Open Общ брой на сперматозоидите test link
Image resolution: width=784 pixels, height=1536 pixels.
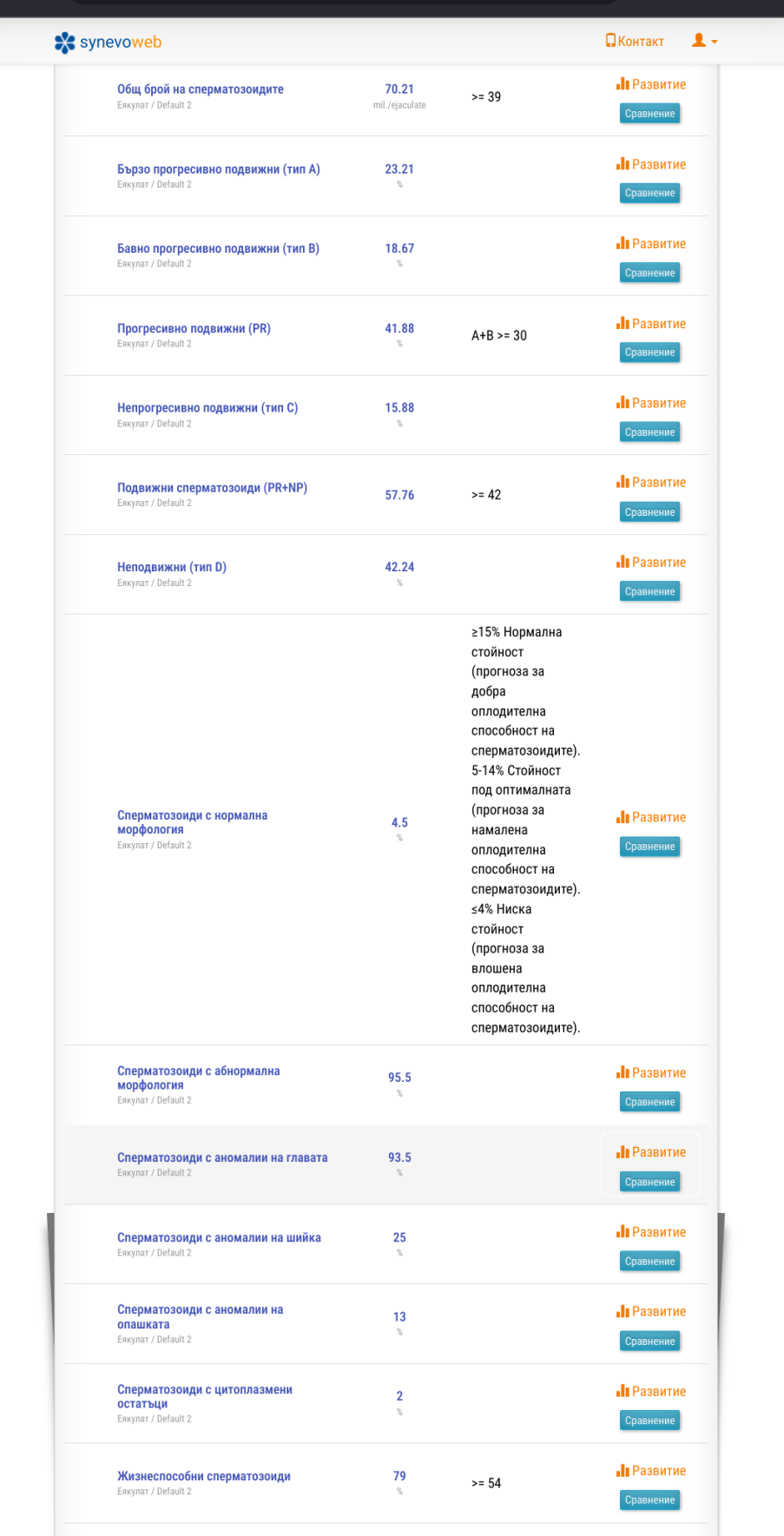coord(201,89)
